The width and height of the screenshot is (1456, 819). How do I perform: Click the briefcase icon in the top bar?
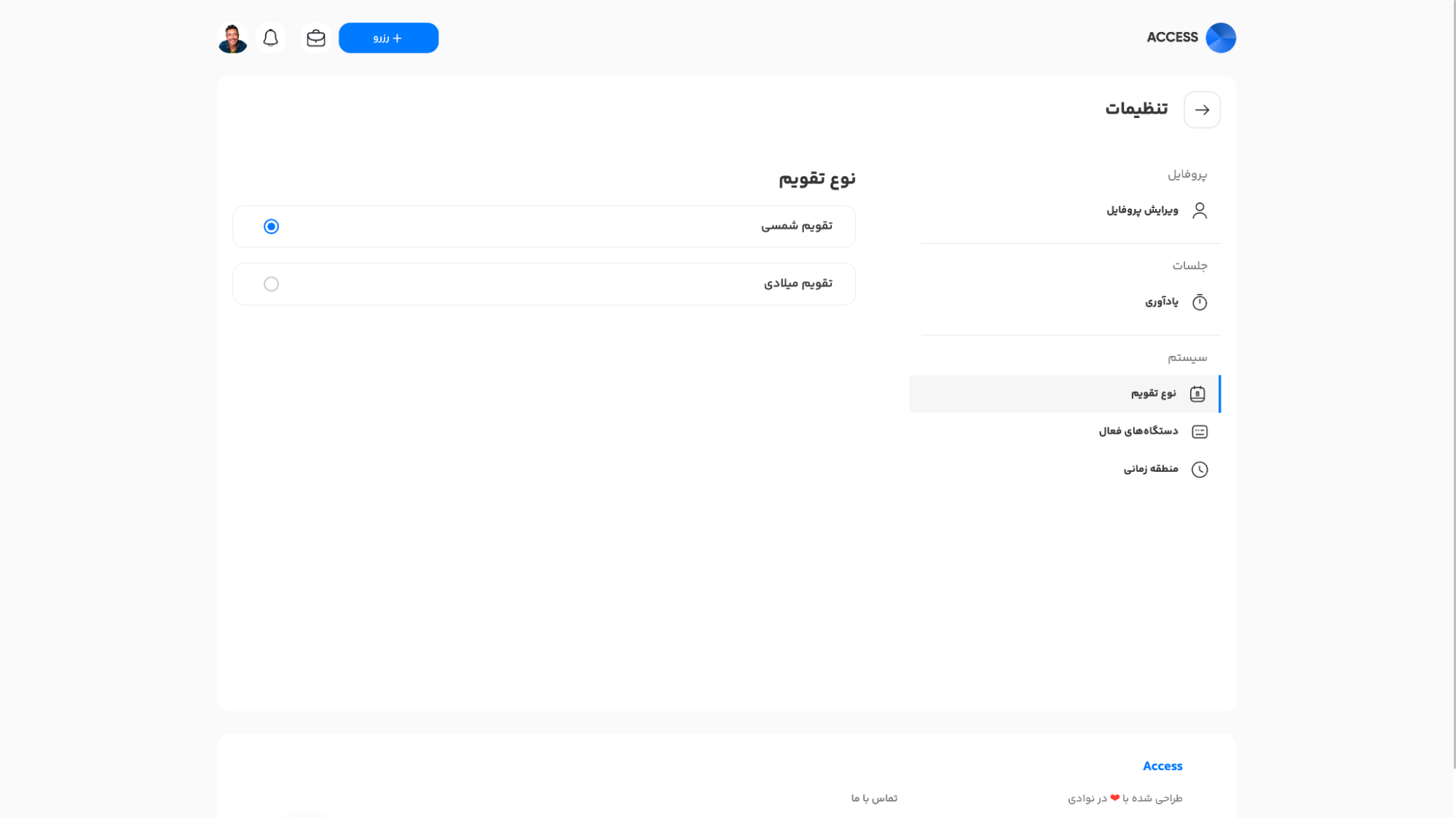315,37
